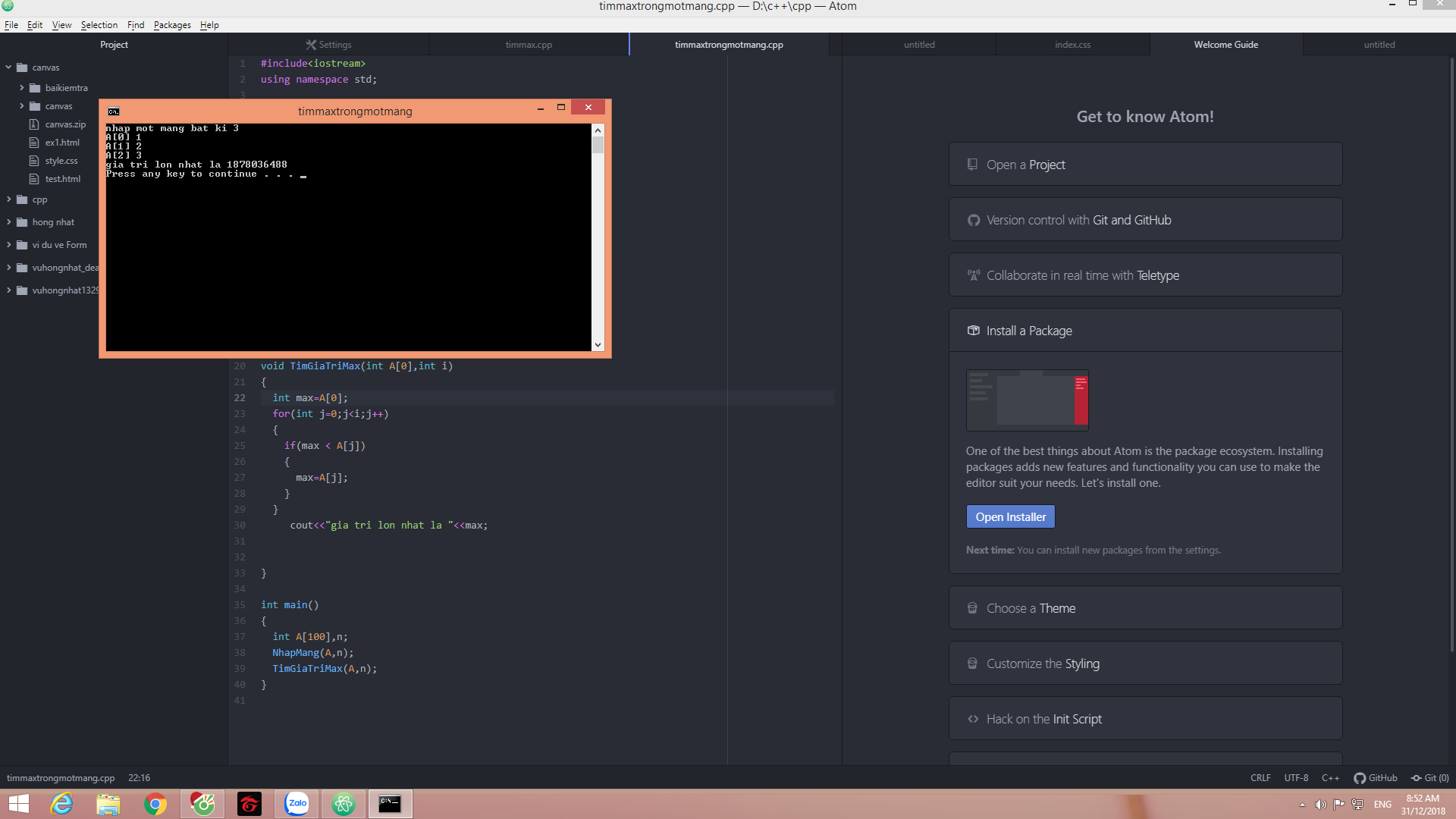Open Zalo app from taskbar
1456x819 pixels.
[297, 804]
